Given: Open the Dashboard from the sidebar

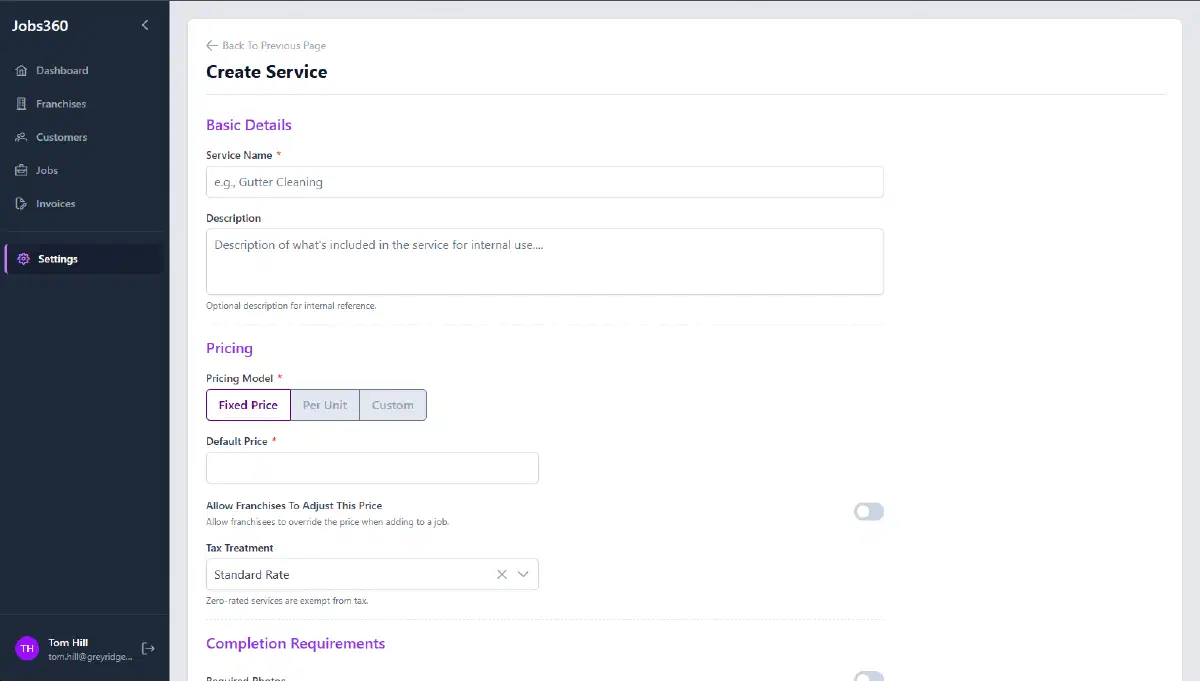Looking at the screenshot, I should point(62,70).
